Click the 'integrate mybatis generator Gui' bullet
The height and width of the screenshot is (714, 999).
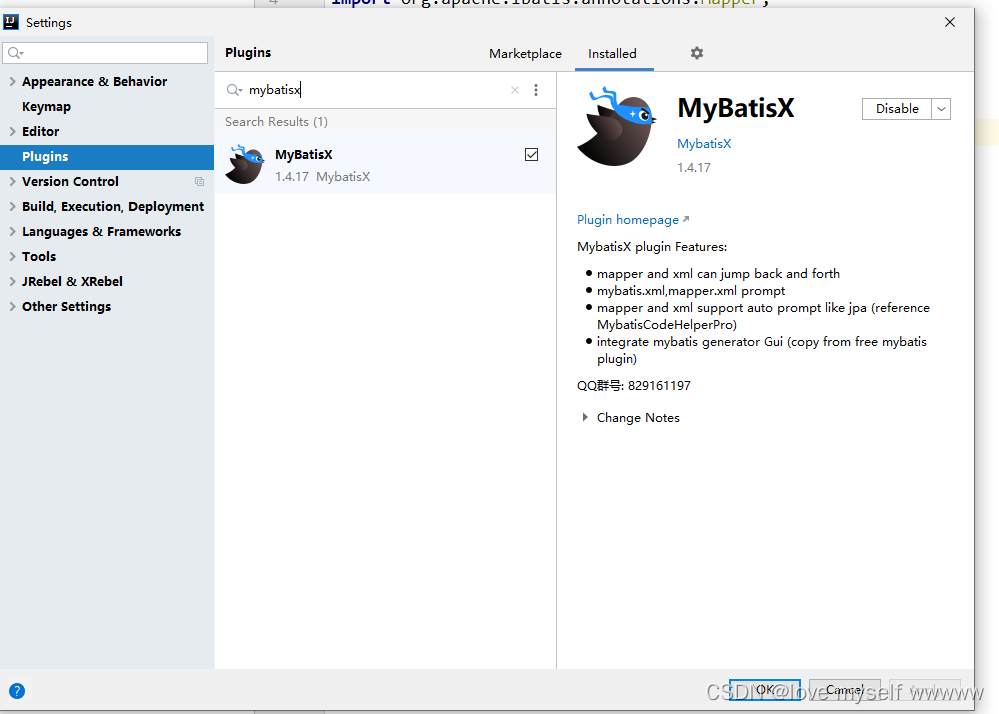(761, 350)
